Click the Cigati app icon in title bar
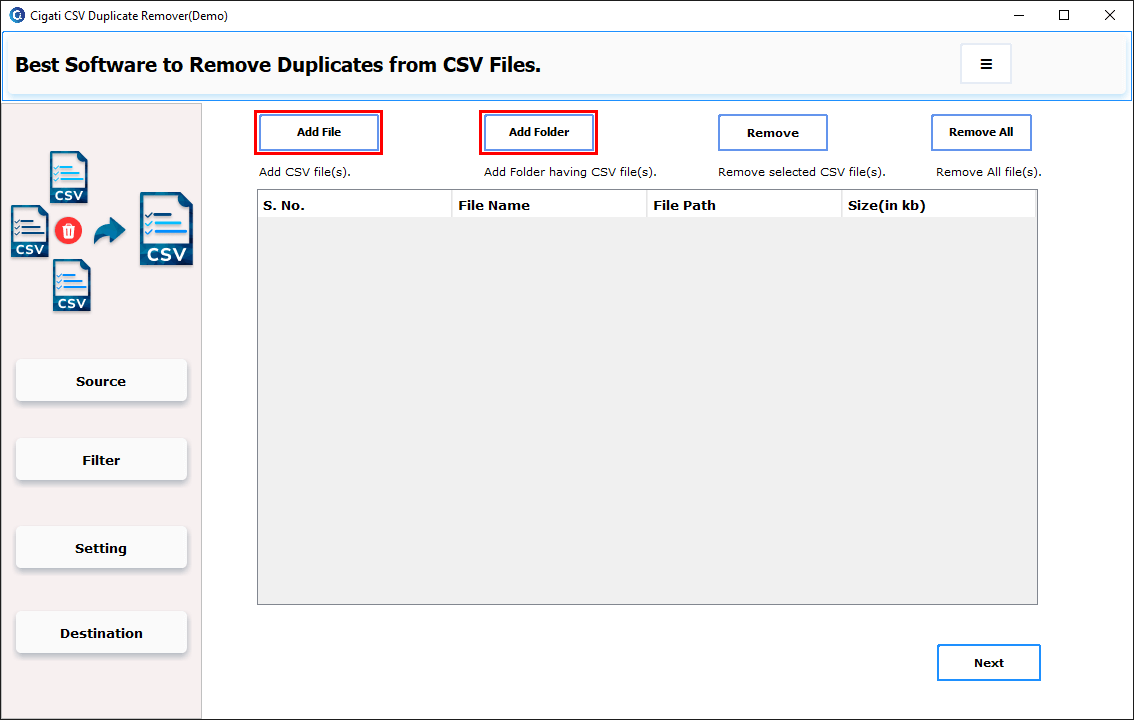The width and height of the screenshot is (1134, 720). [17, 15]
